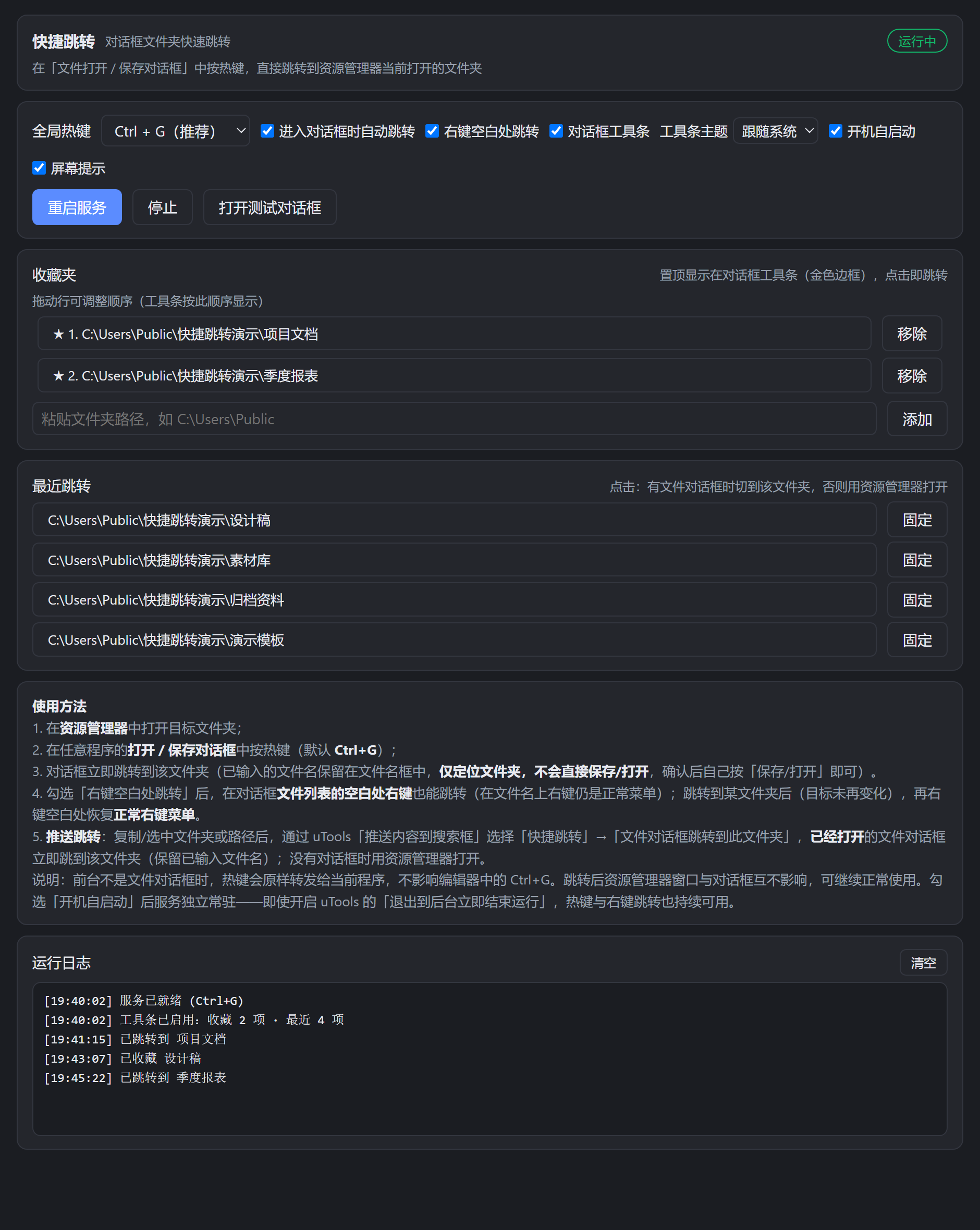Pin 设计稿 with its 固定 button
The width and height of the screenshot is (980, 1230).
[x=916, y=520]
